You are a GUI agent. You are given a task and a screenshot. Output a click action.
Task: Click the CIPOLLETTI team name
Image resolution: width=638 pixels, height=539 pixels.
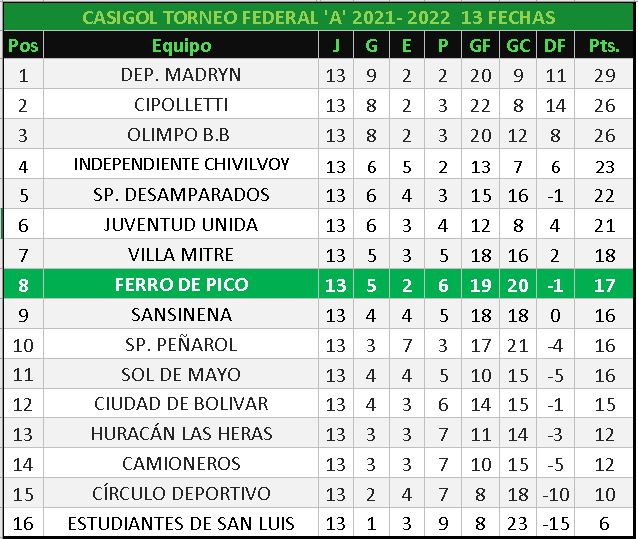pyautogui.click(x=181, y=105)
